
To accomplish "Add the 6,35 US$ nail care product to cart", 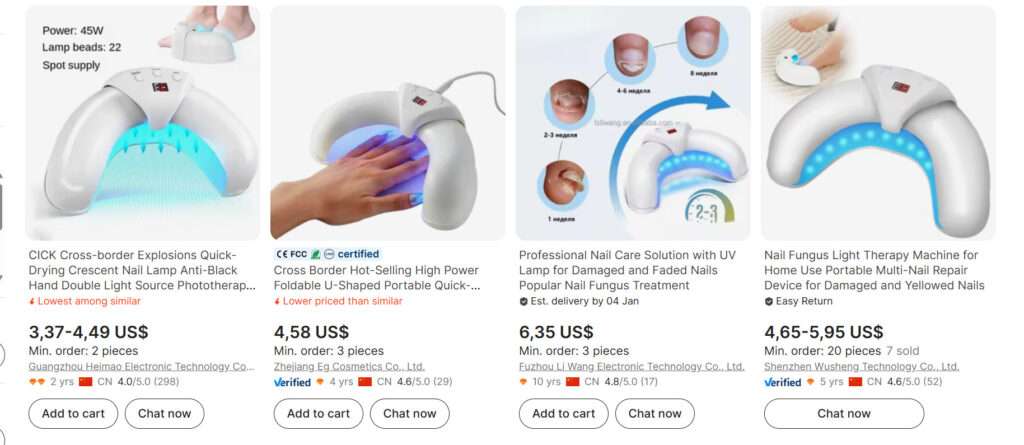I will 564,414.
